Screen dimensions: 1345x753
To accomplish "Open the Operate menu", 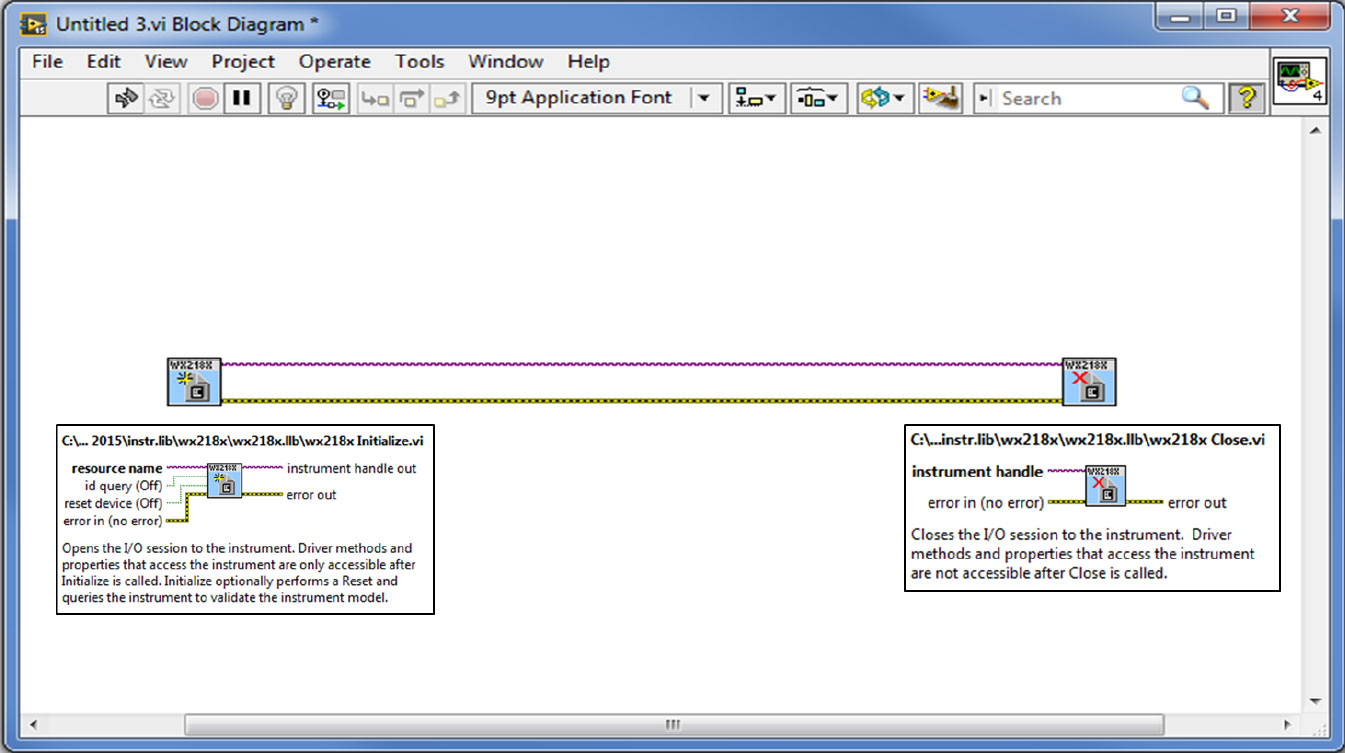I will coord(334,61).
